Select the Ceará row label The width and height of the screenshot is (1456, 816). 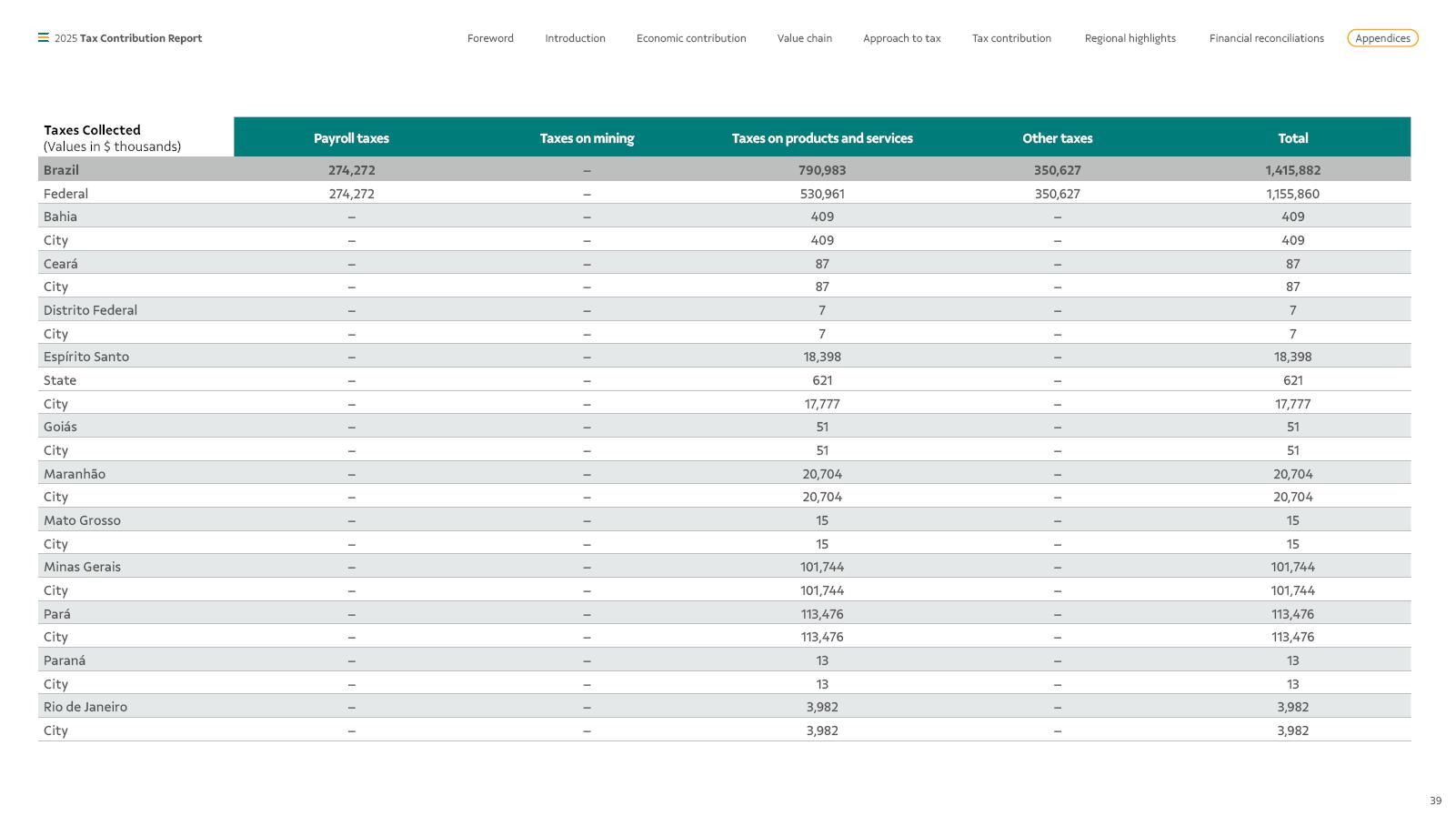pyautogui.click(x=61, y=264)
